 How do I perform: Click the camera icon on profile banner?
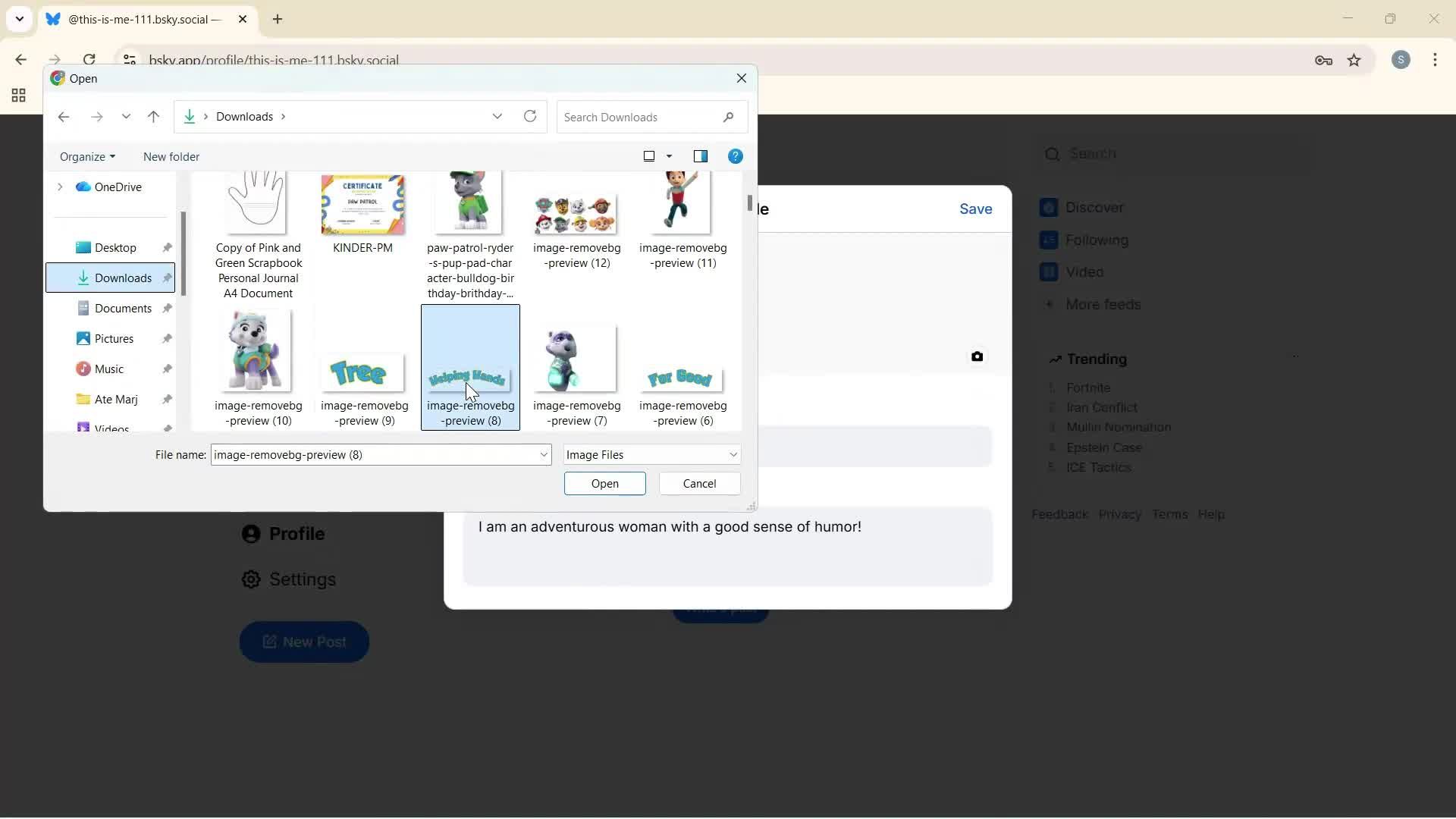point(977,356)
